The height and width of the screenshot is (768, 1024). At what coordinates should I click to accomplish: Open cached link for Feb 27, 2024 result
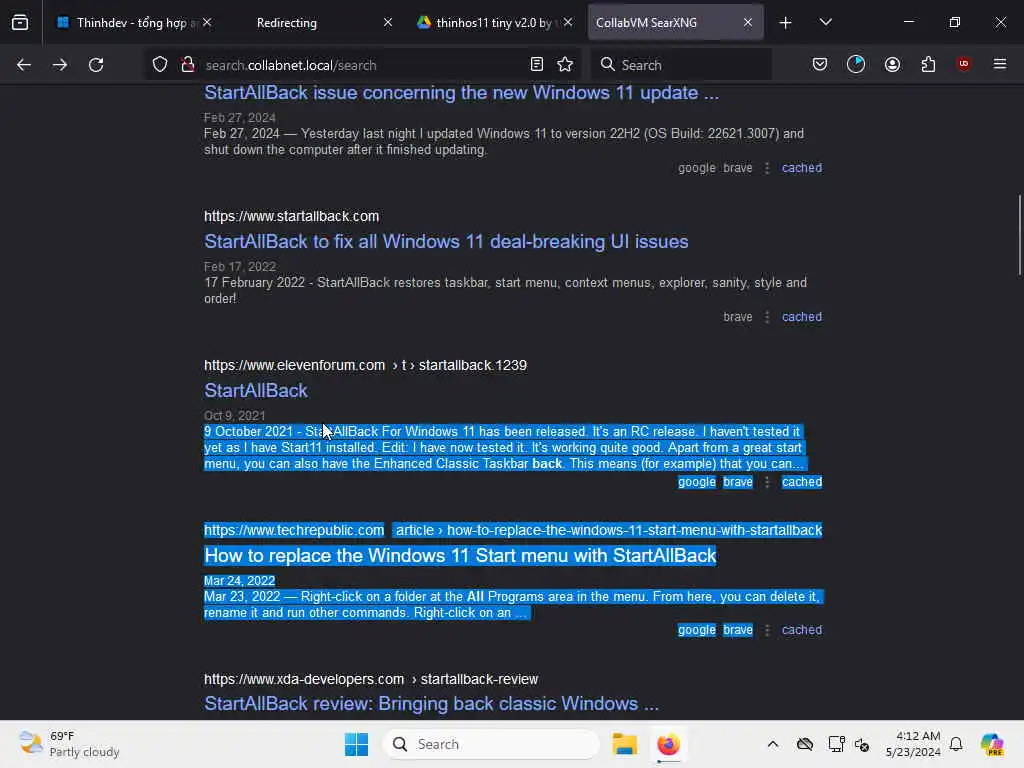pyautogui.click(x=801, y=168)
